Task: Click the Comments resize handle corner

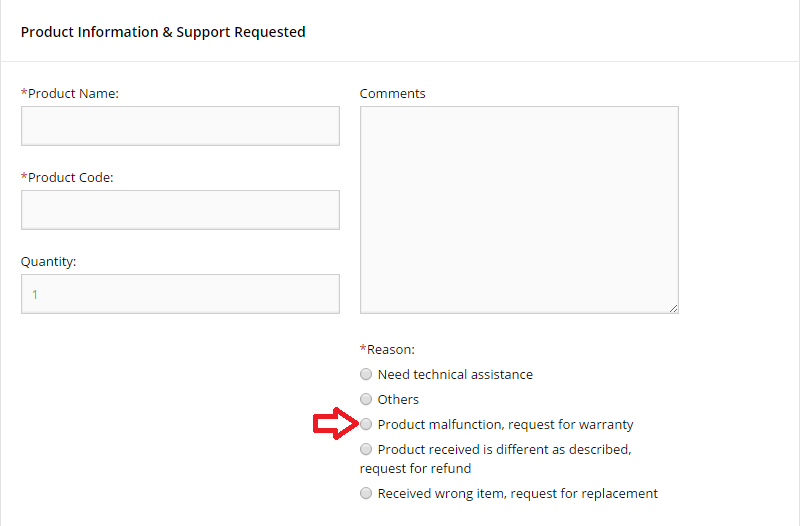Action: [x=673, y=309]
